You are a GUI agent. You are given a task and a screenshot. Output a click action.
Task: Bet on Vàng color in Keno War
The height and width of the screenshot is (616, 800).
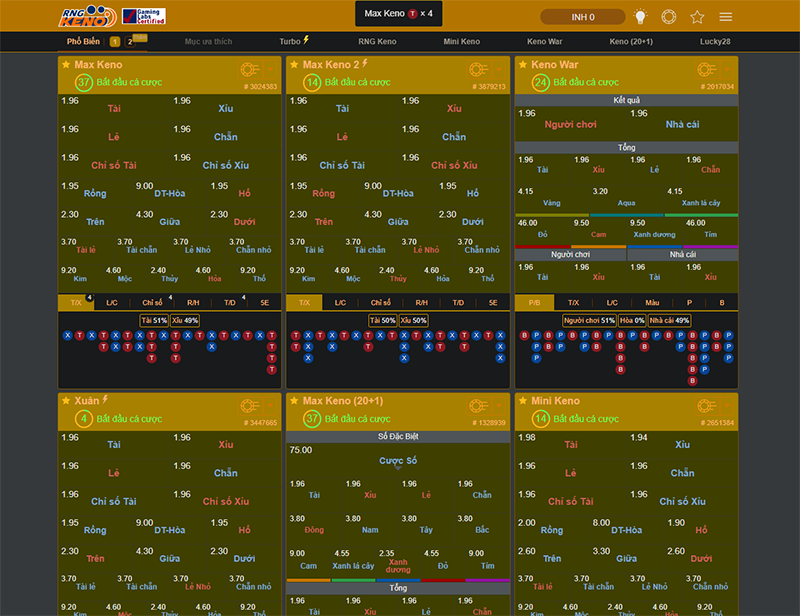pyautogui.click(x=552, y=202)
